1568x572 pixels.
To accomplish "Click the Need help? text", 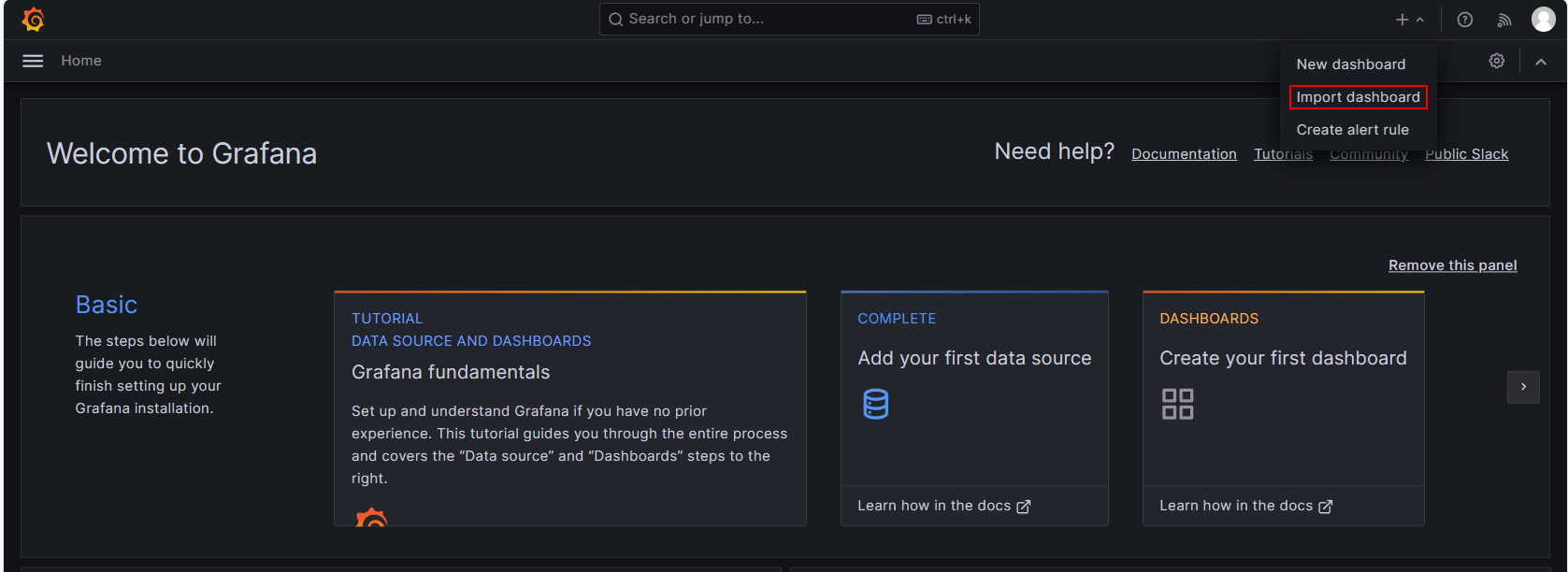I will 1055,151.
